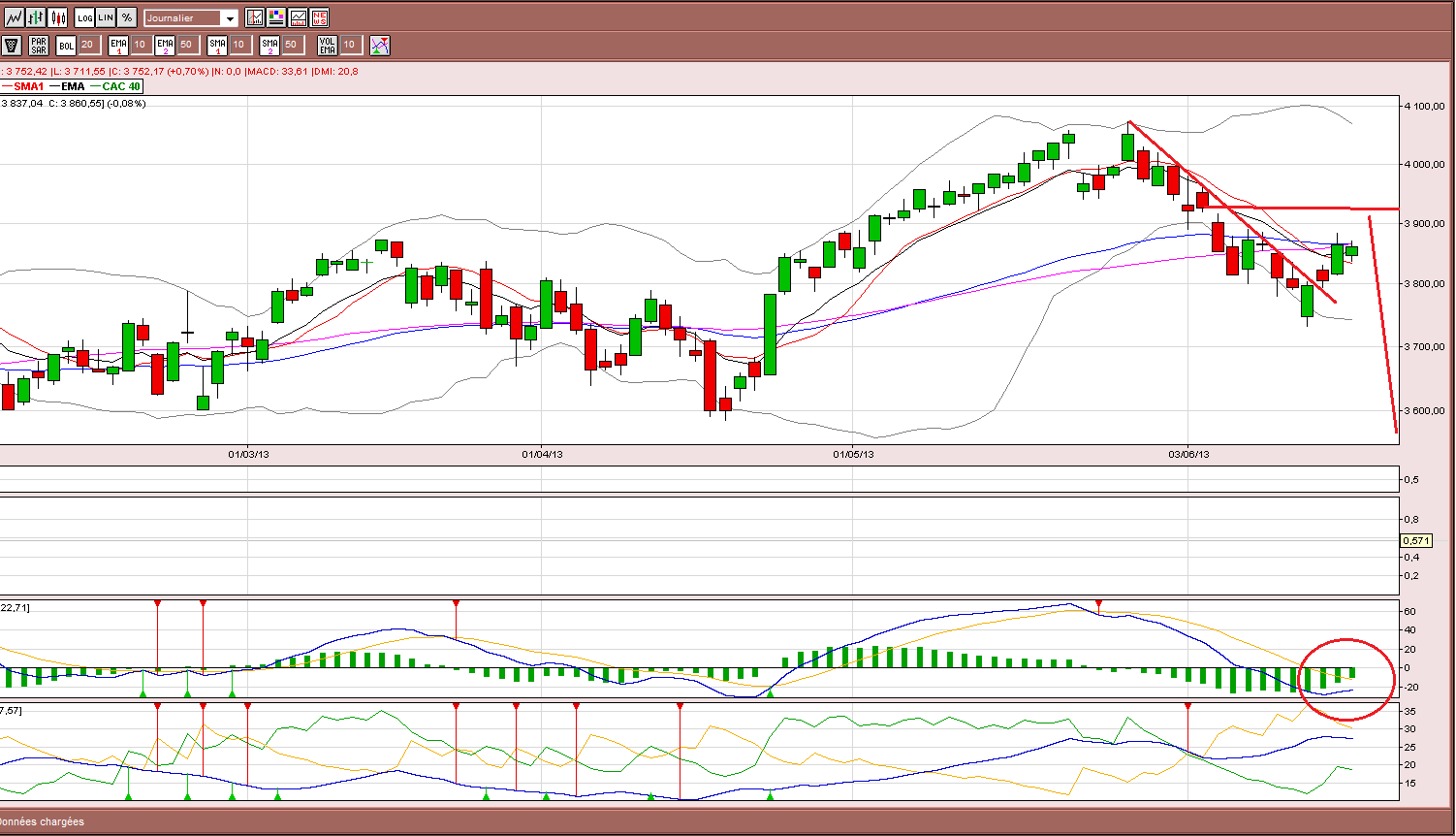Click the trash bin clear icon
This screenshot has width=1456, height=836.
12,46
